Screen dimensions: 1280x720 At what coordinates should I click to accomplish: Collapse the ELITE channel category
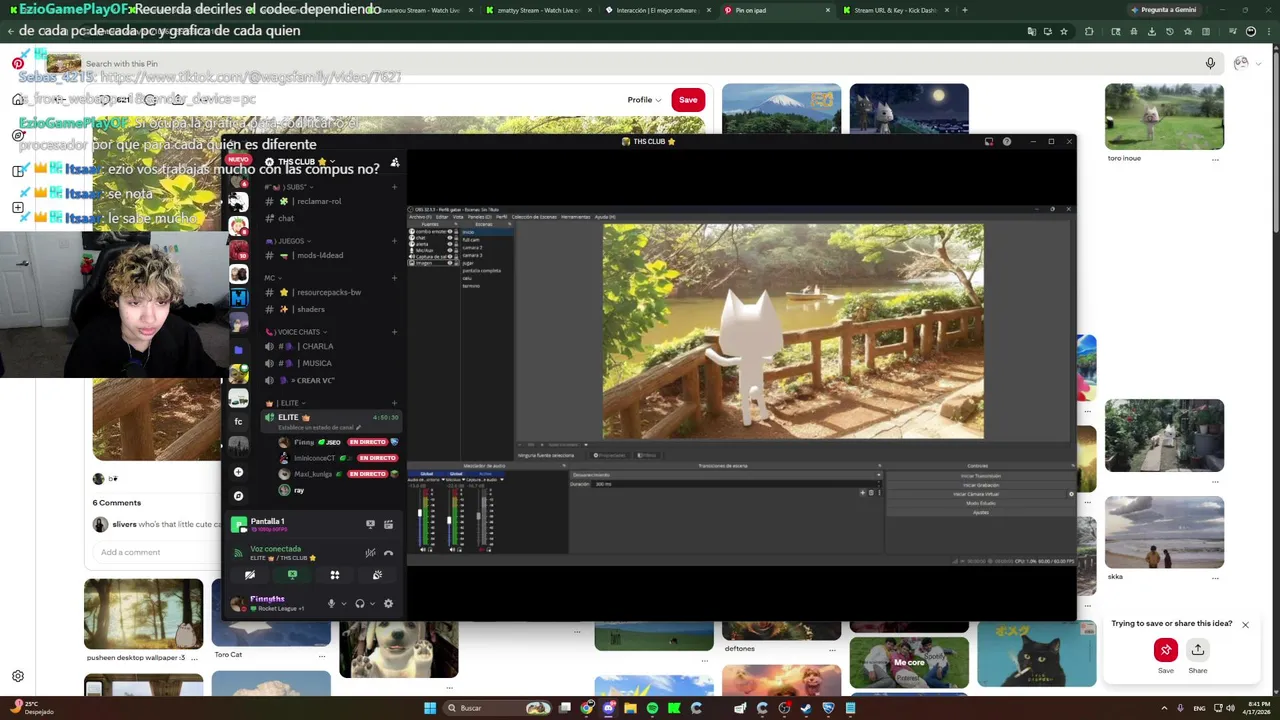pyautogui.click(x=287, y=403)
